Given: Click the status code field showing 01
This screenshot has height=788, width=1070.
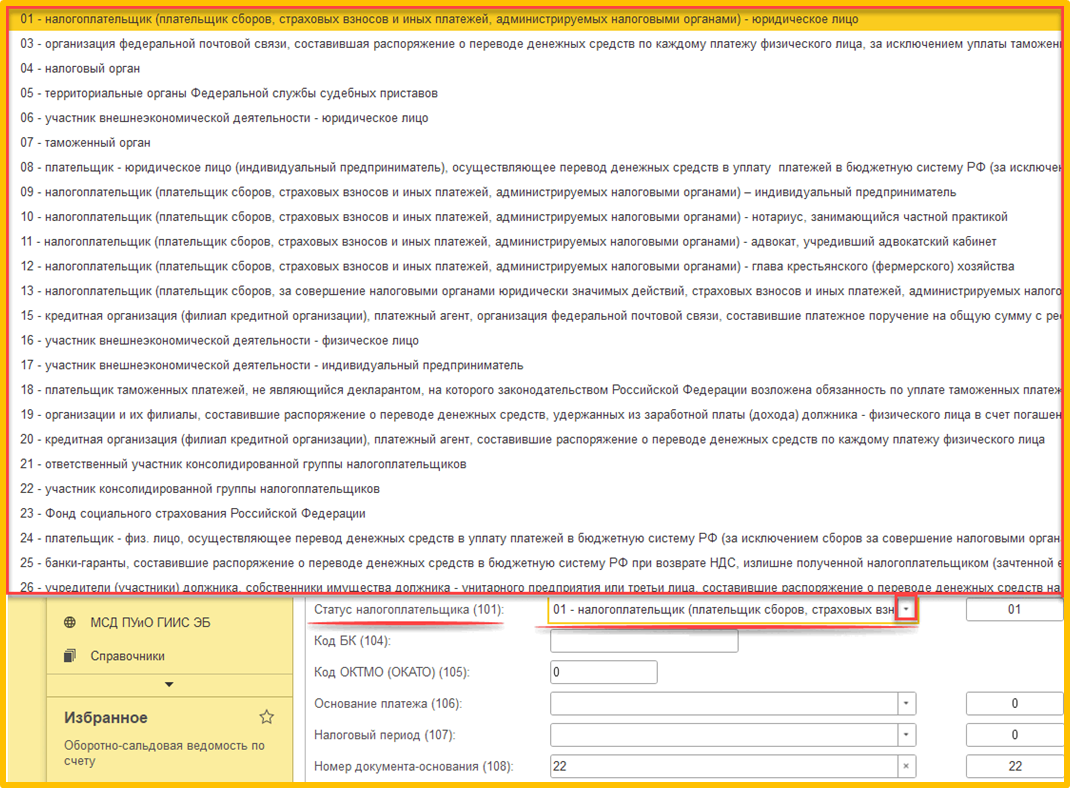Looking at the screenshot, I should (1014, 609).
